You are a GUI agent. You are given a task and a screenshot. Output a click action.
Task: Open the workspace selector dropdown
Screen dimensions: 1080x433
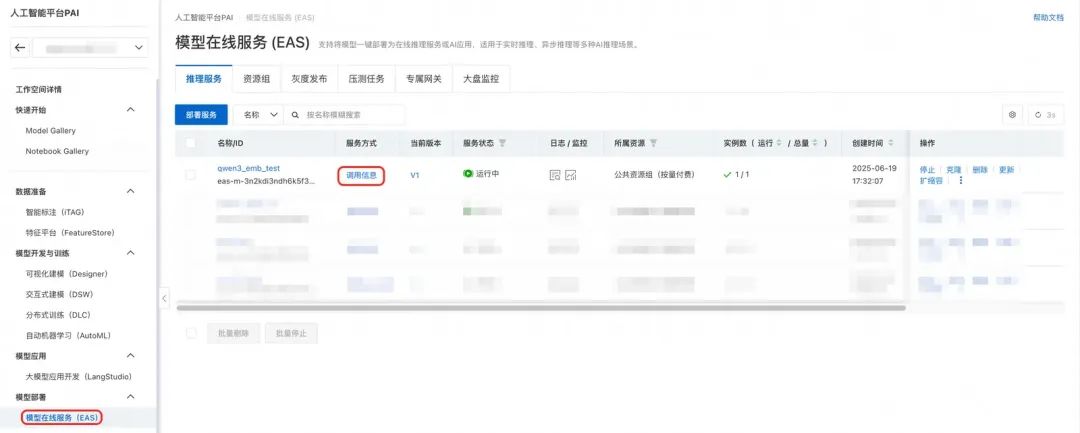[90, 48]
